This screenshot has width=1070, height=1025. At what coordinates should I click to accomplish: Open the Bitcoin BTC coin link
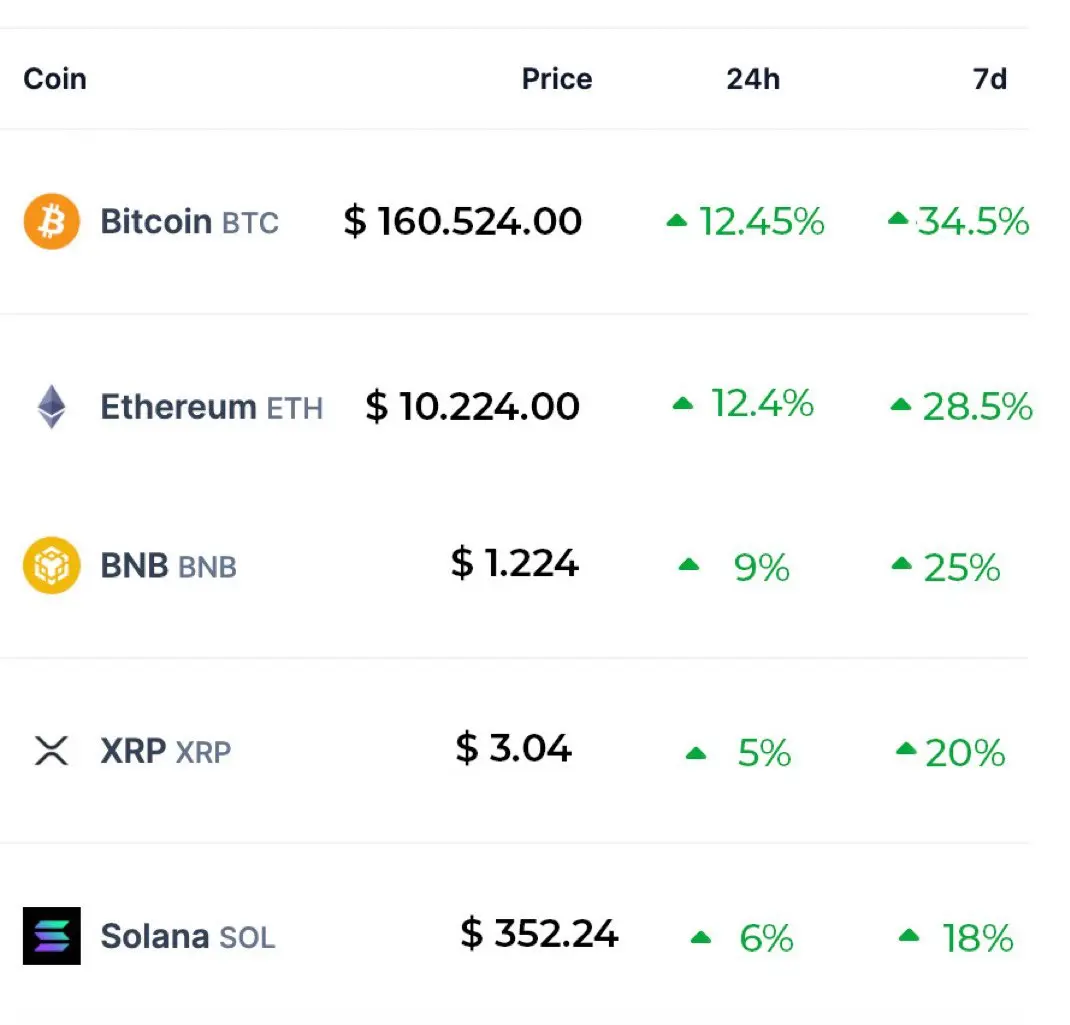point(189,221)
